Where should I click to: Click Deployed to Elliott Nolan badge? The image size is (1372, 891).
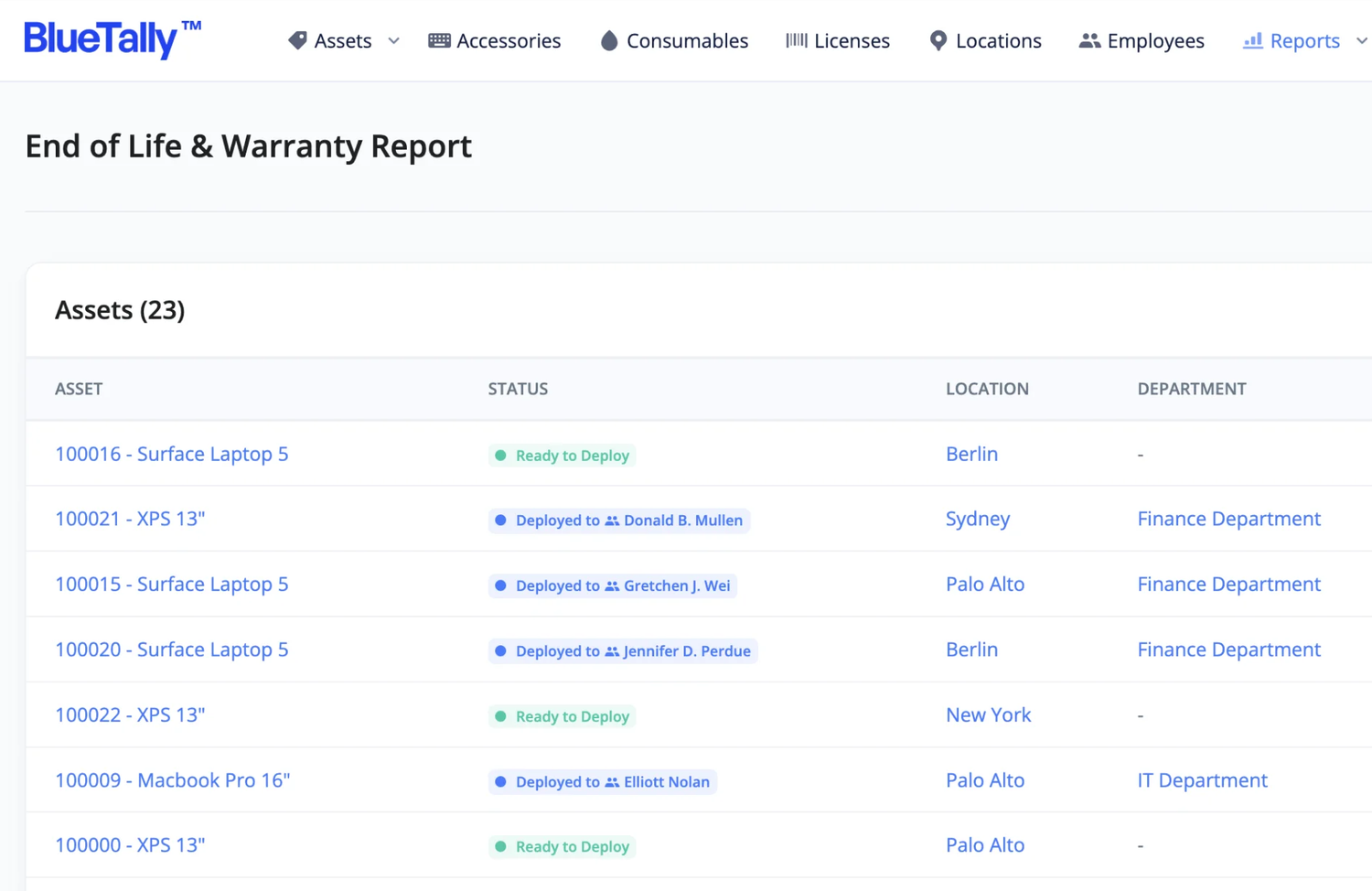point(603,782)
